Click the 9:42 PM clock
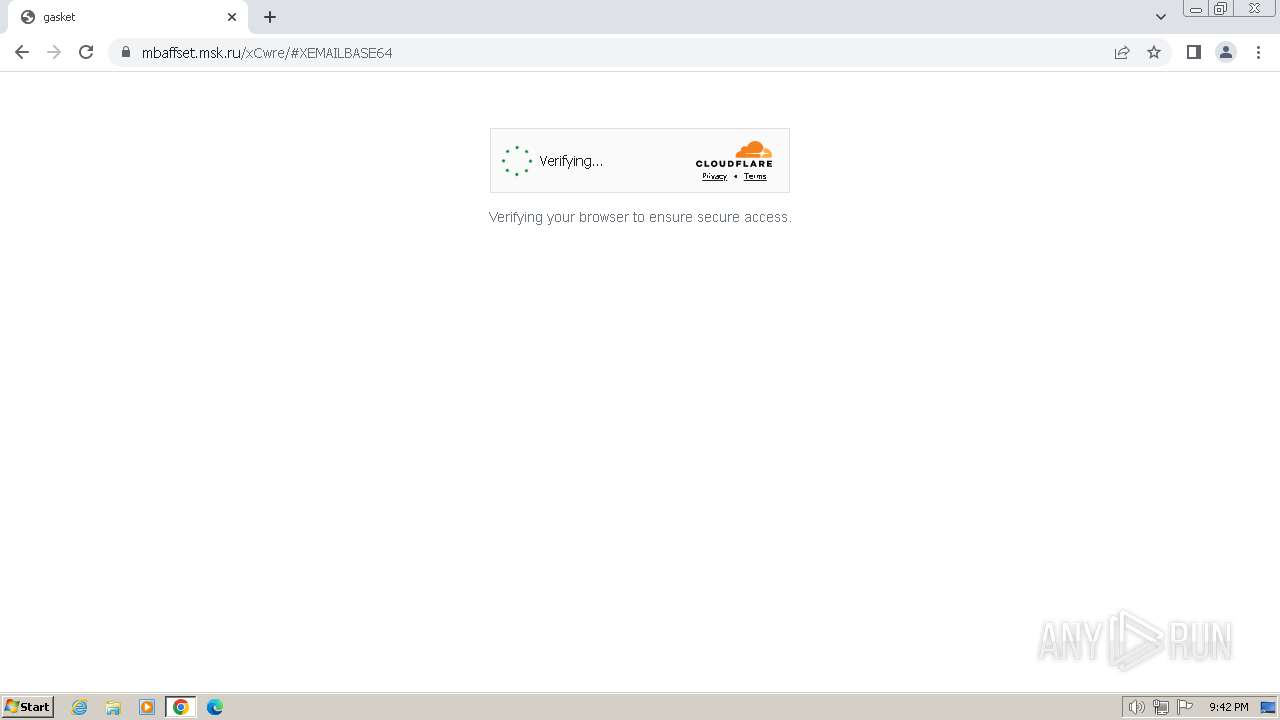The height and width of the screenshot is (720, 1280). pyautogui.click(x=1228, y=707)
